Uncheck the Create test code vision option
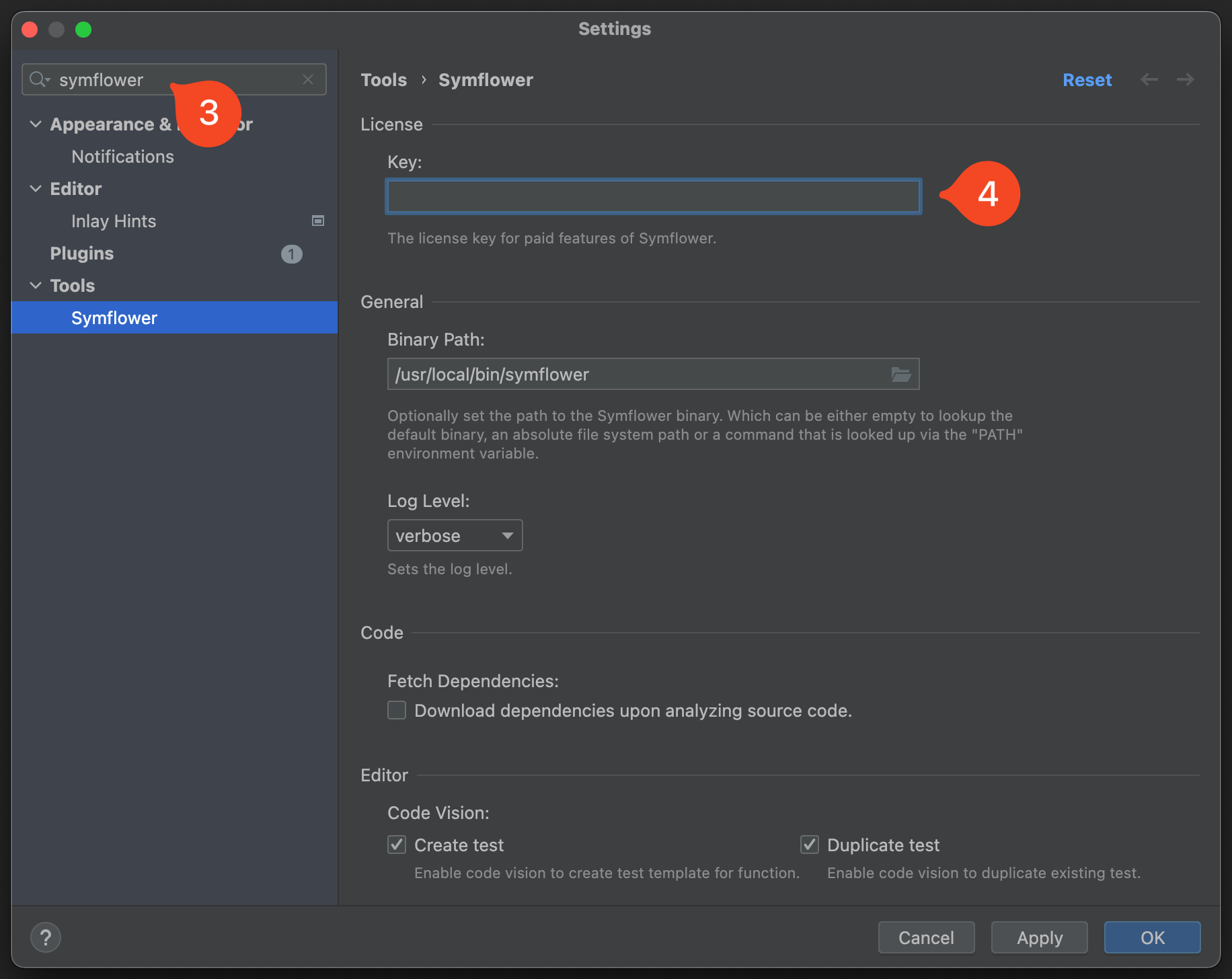The image size is (1232, 979). (397, 845)
